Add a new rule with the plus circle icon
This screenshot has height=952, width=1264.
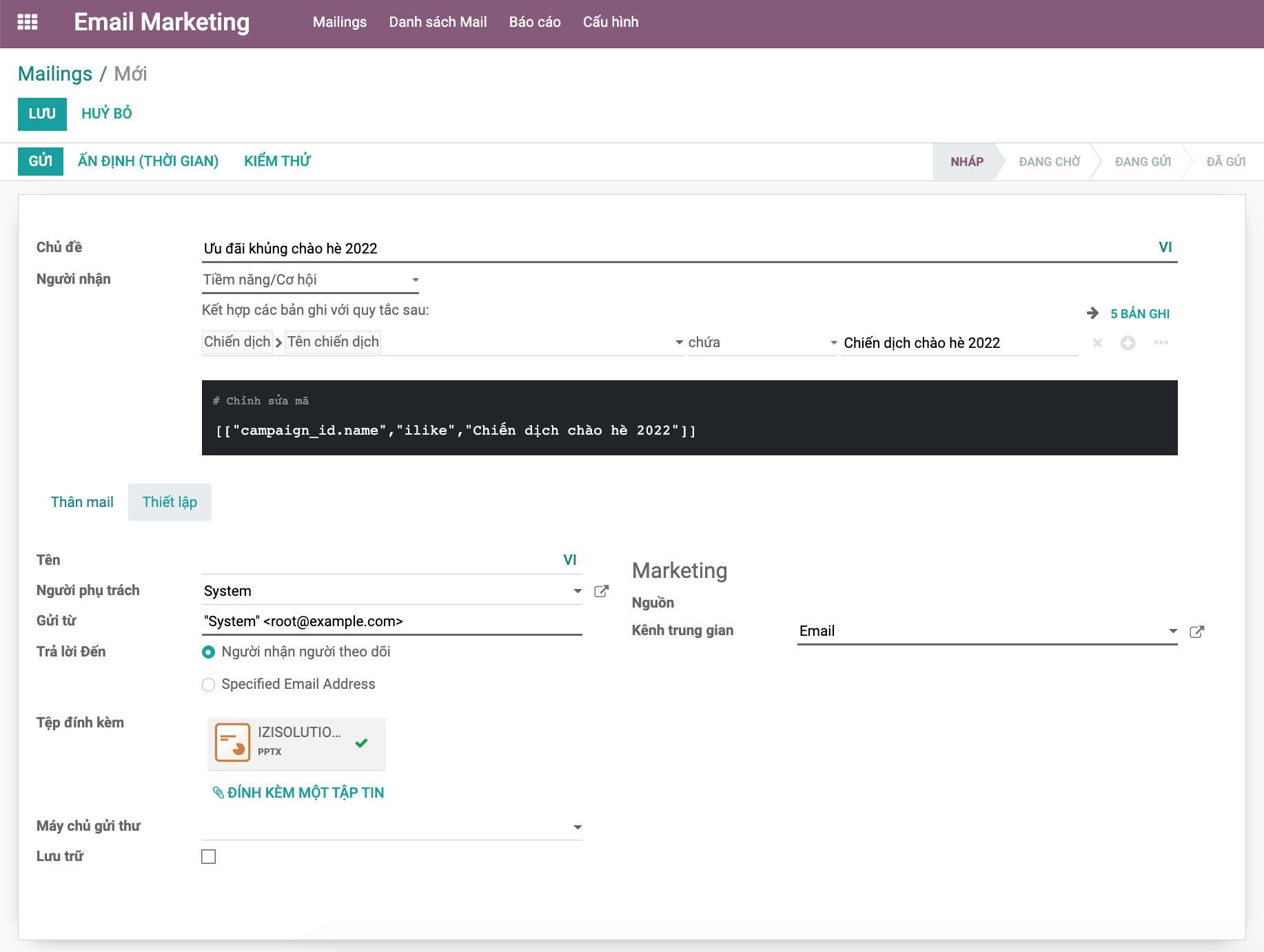[x=1128, y=343]
